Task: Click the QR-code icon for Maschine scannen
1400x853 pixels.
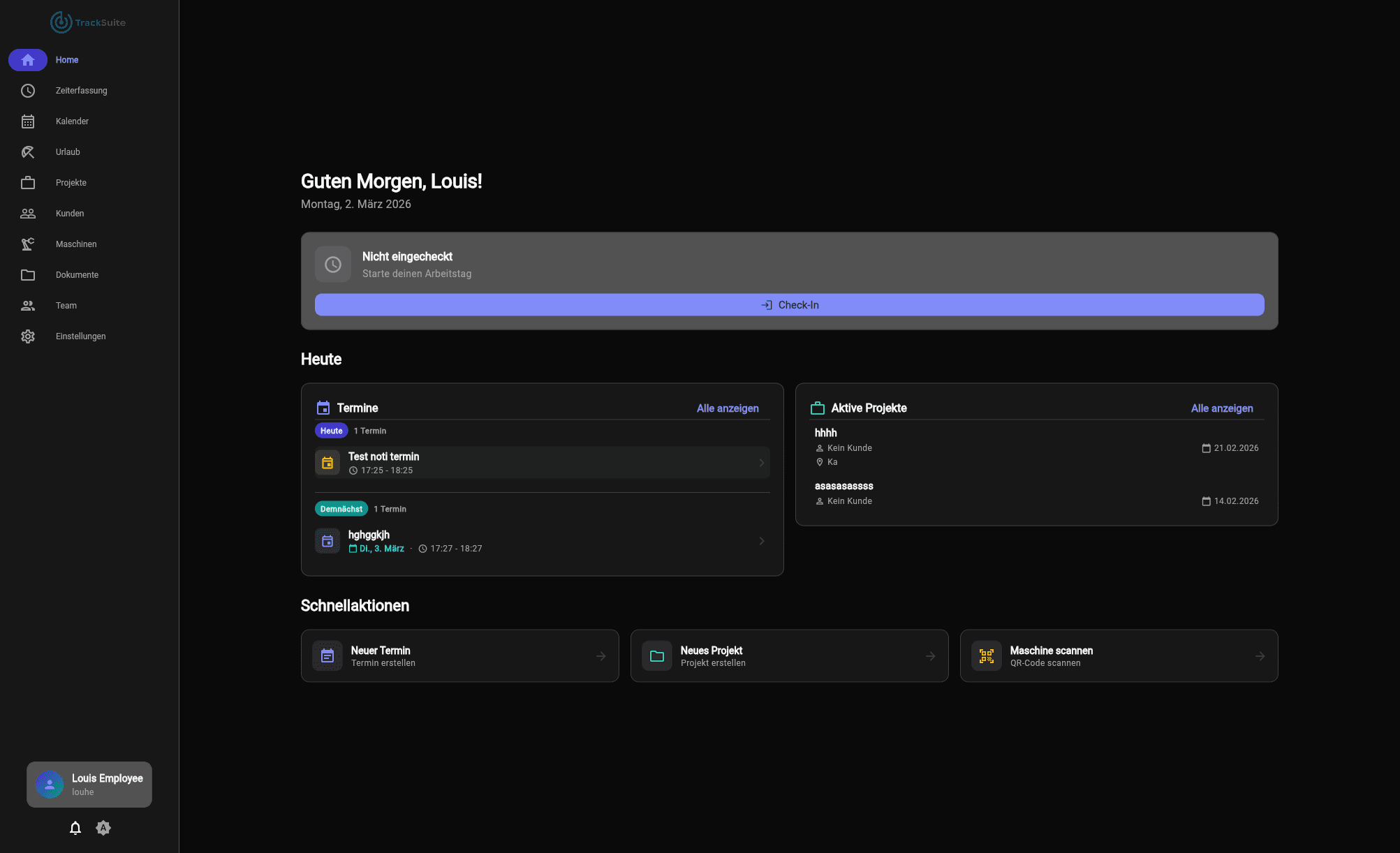Action: [x=987, y=655]
